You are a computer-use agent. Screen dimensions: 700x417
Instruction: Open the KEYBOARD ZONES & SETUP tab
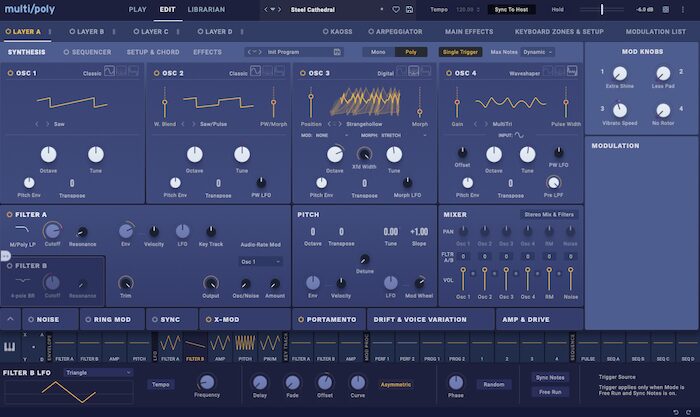point(559,32)
